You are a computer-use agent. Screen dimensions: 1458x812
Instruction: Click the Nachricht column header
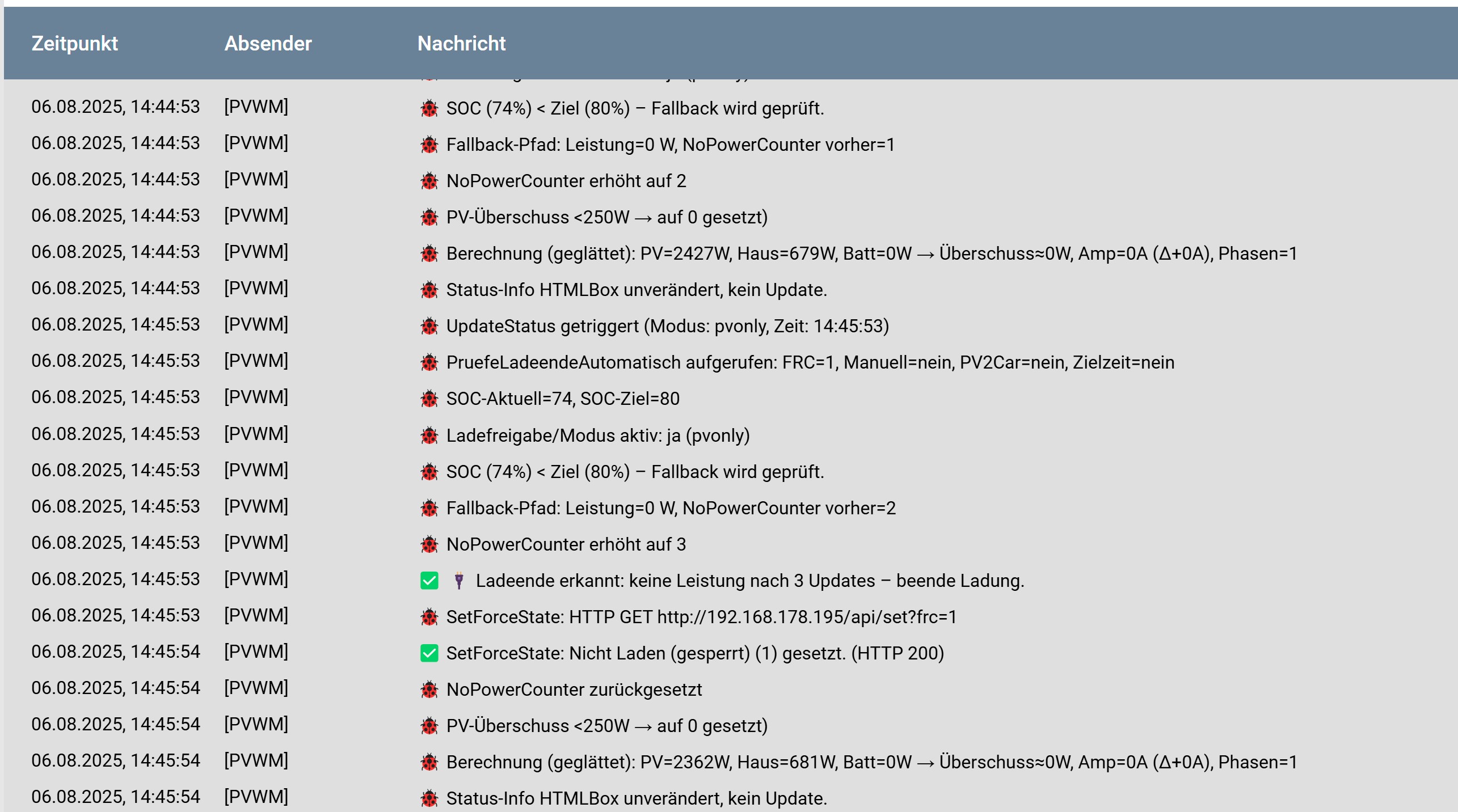pyautogui.click(x=461, y=44)
